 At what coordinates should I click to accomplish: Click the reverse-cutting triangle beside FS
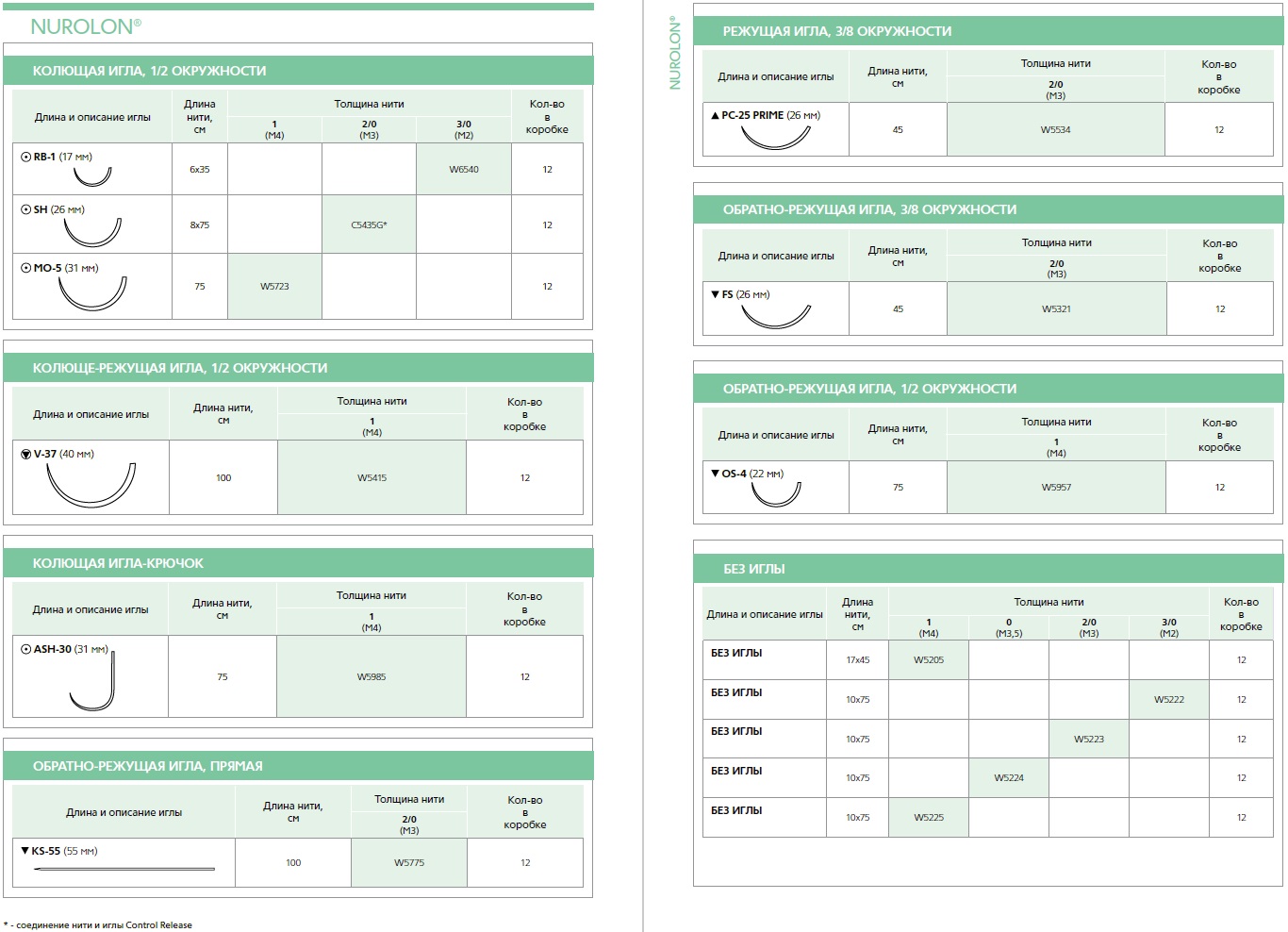click(x=715, y=294)
